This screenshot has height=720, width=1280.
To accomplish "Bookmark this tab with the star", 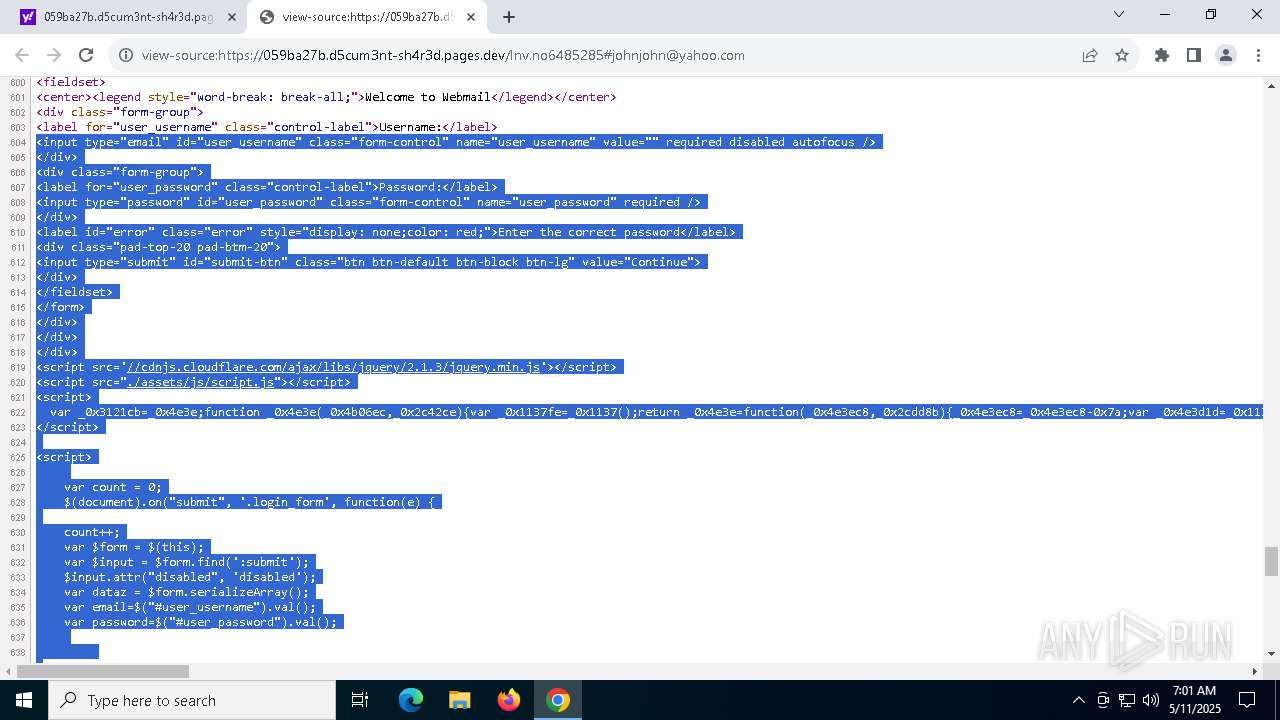I will click(1122, 55).
